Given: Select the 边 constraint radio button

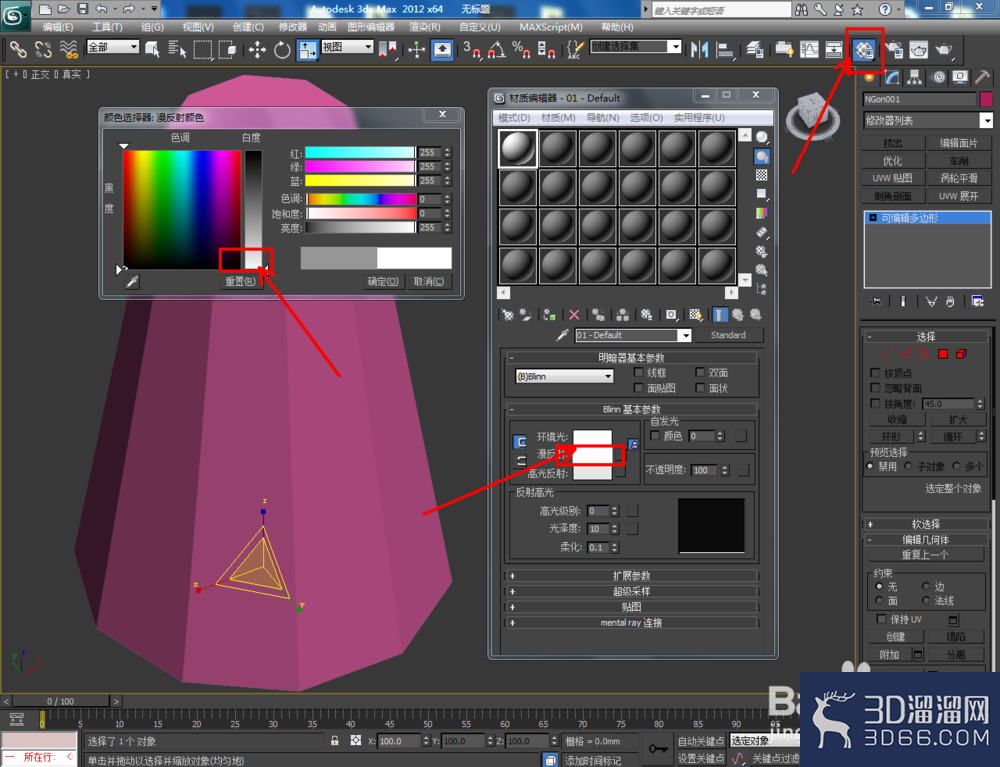Looking at the screenshot, I should tap(925, 586).
